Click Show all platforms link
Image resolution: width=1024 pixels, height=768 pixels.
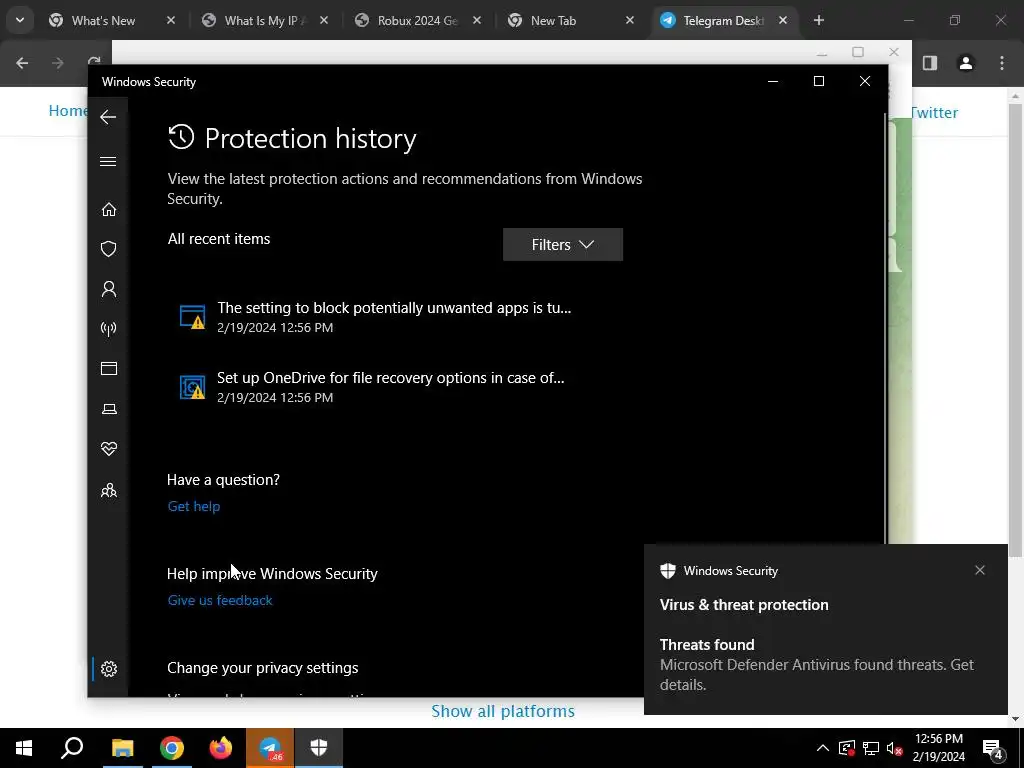coord(503,711)
